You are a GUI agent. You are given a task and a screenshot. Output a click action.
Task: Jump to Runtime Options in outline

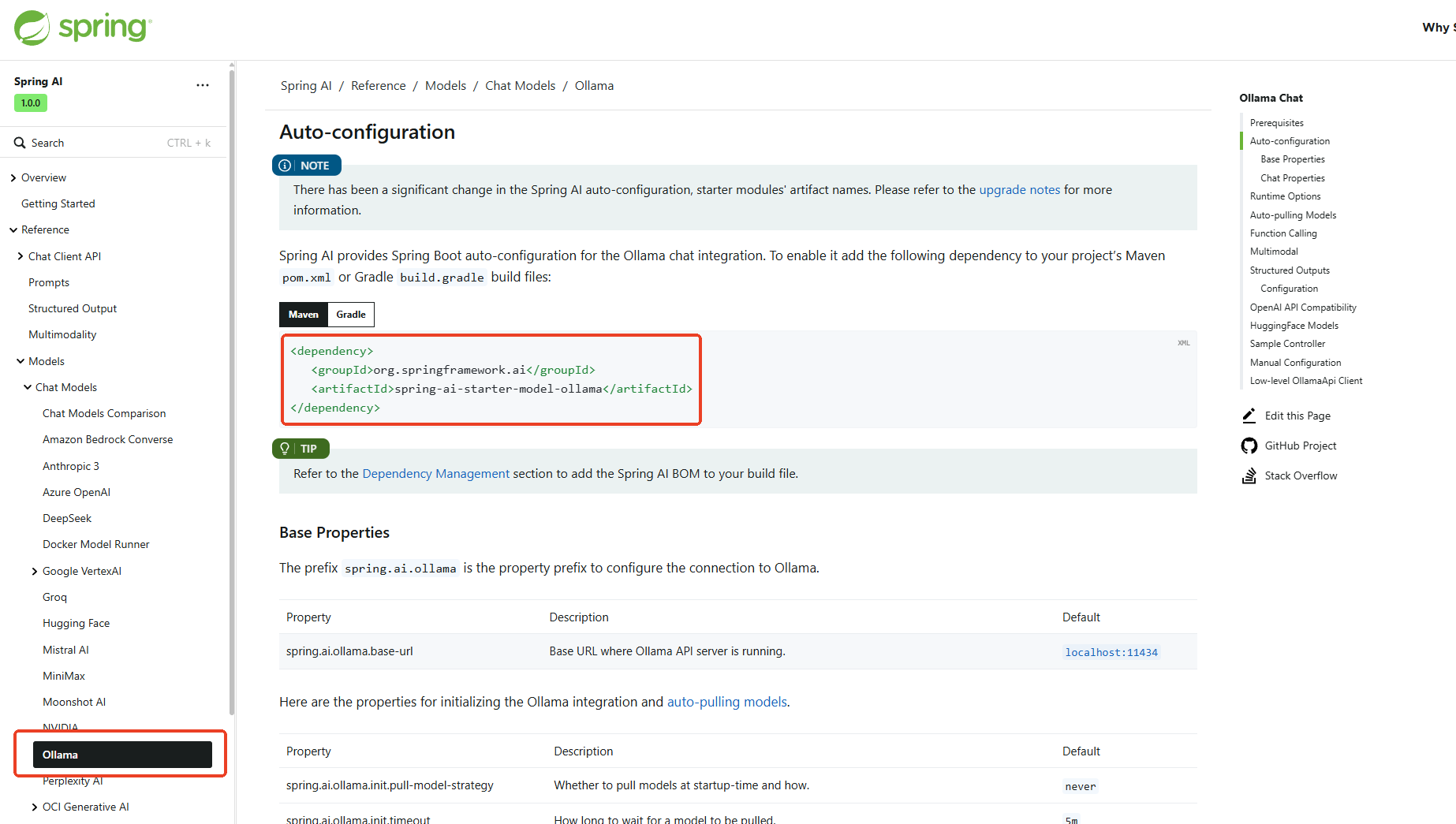click(x=1286, y=196)
